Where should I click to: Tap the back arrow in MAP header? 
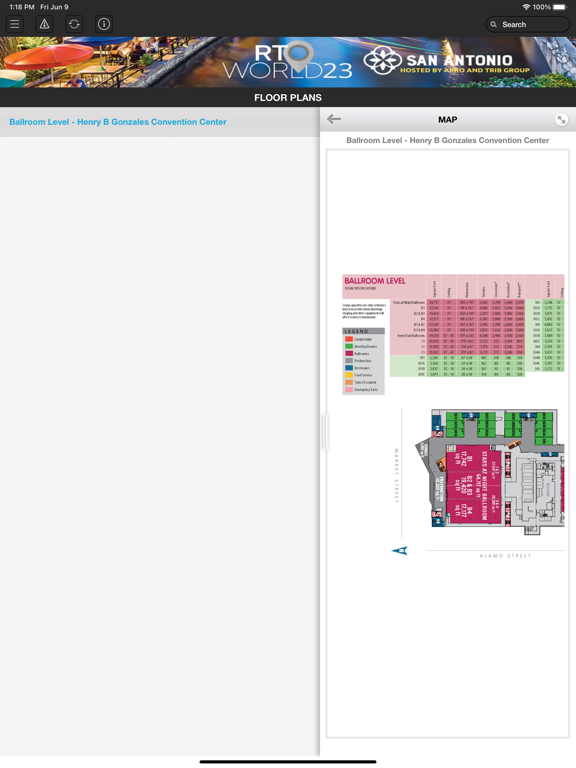(x=334, y=119)
